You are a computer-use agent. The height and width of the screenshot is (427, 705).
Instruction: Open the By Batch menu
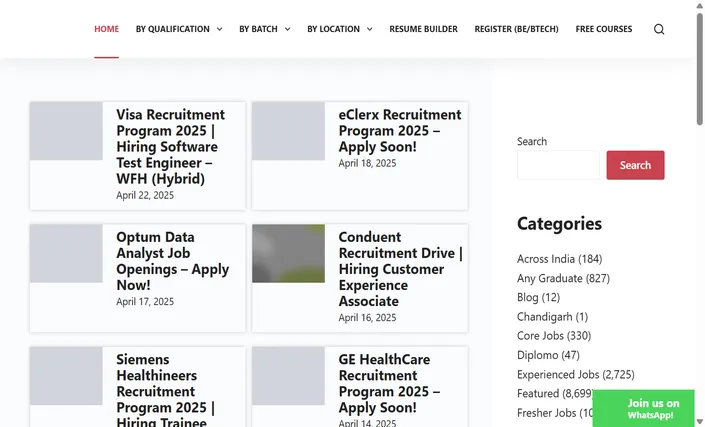(258, 29)
